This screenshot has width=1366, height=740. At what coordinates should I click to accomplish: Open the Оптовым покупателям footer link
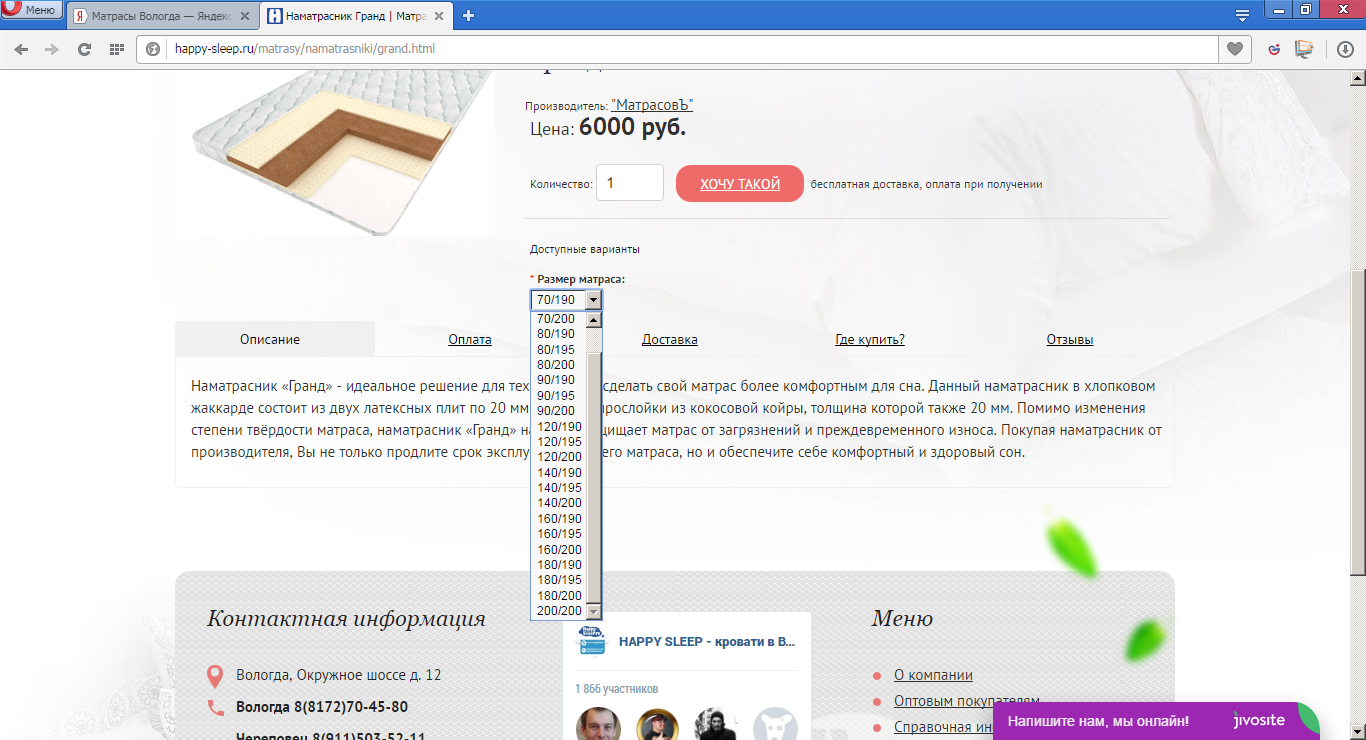(x=967, y=701)
